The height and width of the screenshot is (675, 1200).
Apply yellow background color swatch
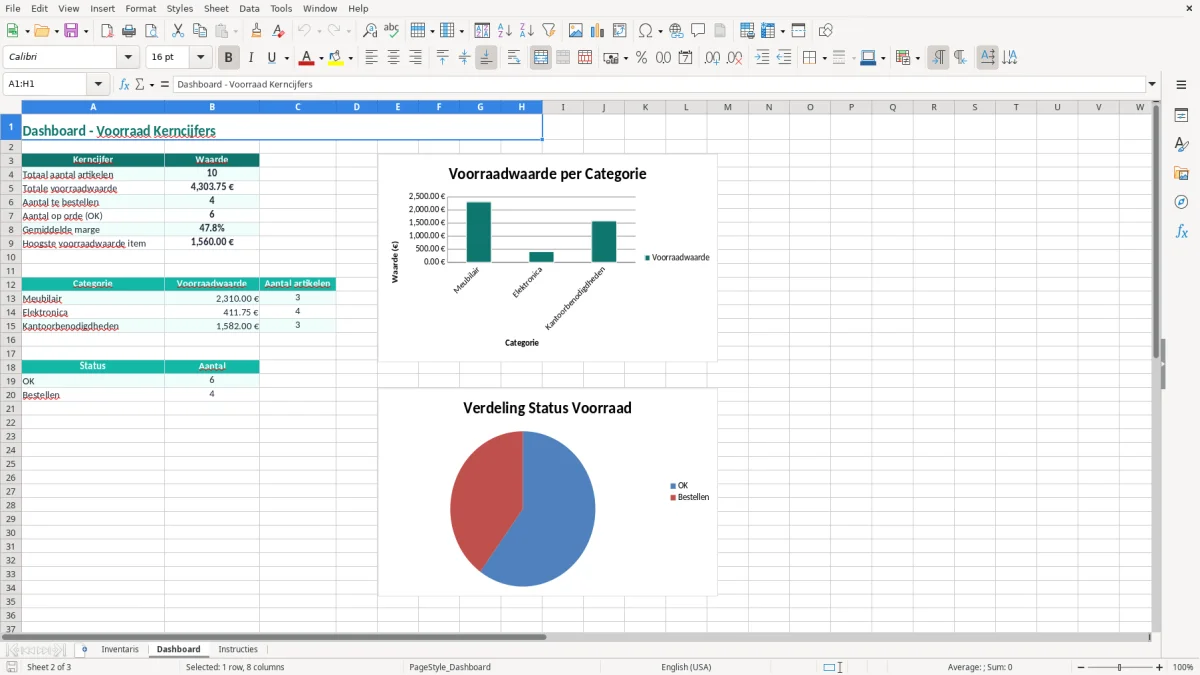336,58
